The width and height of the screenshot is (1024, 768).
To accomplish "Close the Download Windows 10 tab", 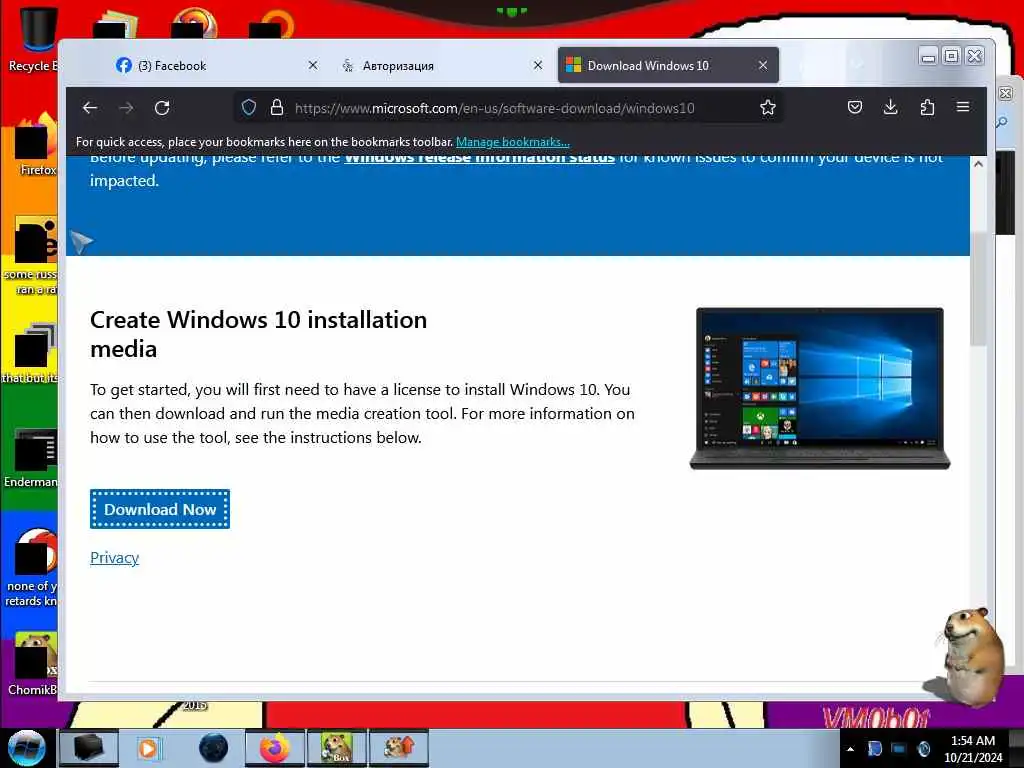I will pos(763,65).
